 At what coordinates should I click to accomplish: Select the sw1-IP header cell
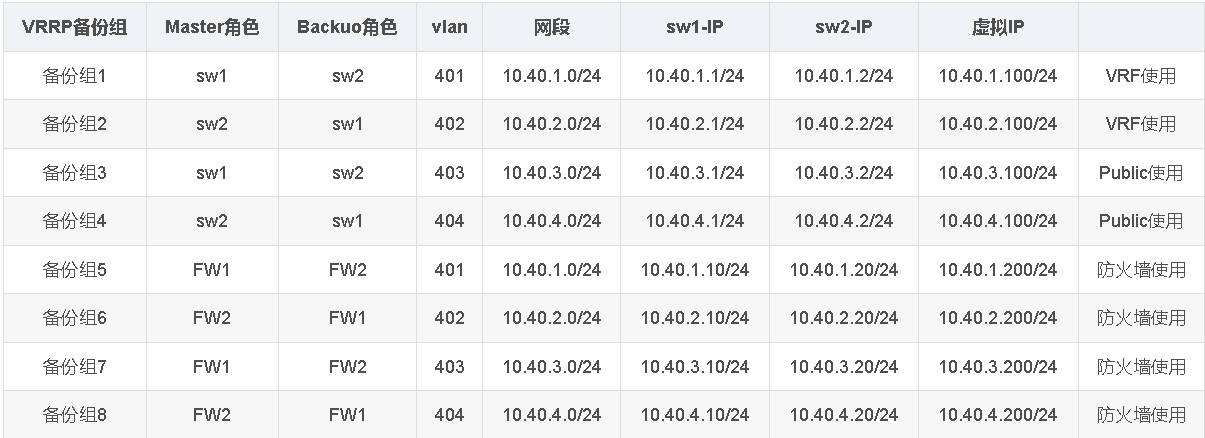click(695, 28)
